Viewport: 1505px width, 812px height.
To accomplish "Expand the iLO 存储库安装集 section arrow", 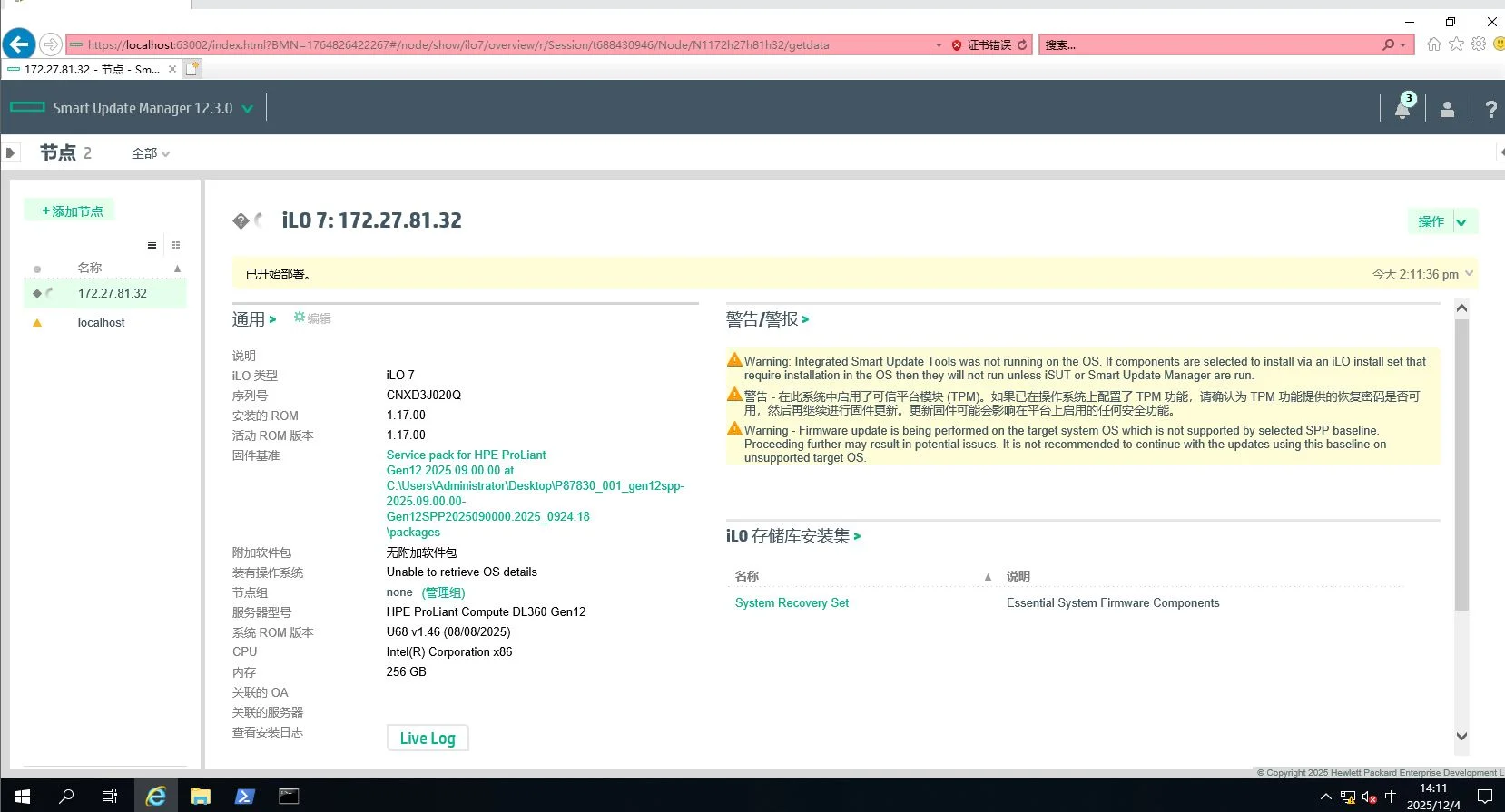I will [x=857, y=536].
